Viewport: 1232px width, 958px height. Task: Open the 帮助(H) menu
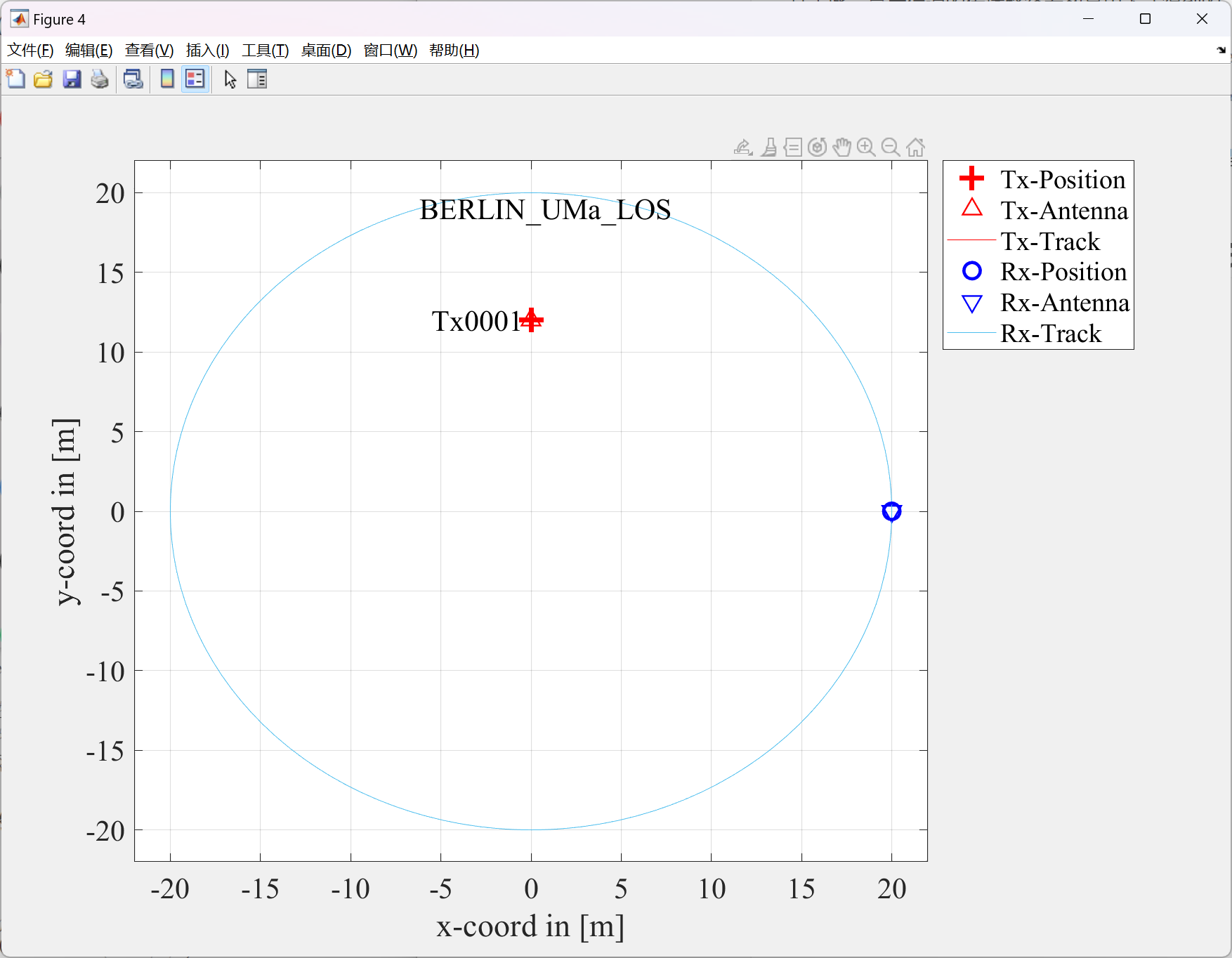click(x=454, y=51)
